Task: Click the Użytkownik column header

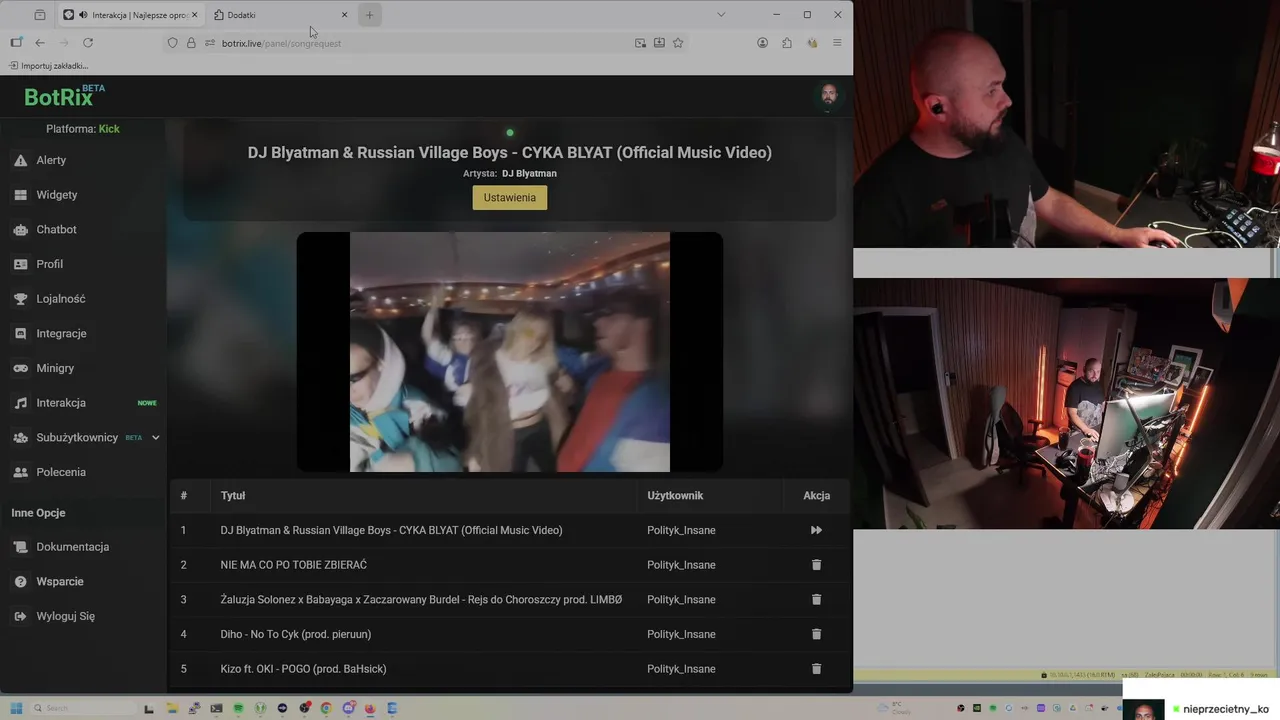Action: [675, 496]
